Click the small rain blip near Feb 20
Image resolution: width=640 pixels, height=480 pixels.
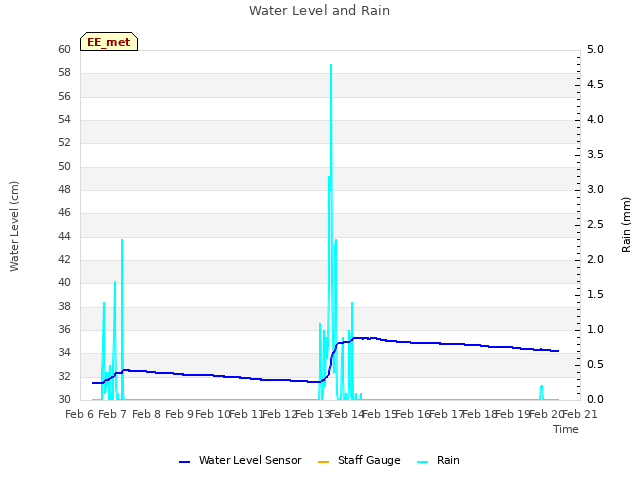click(x=541, y=392)
